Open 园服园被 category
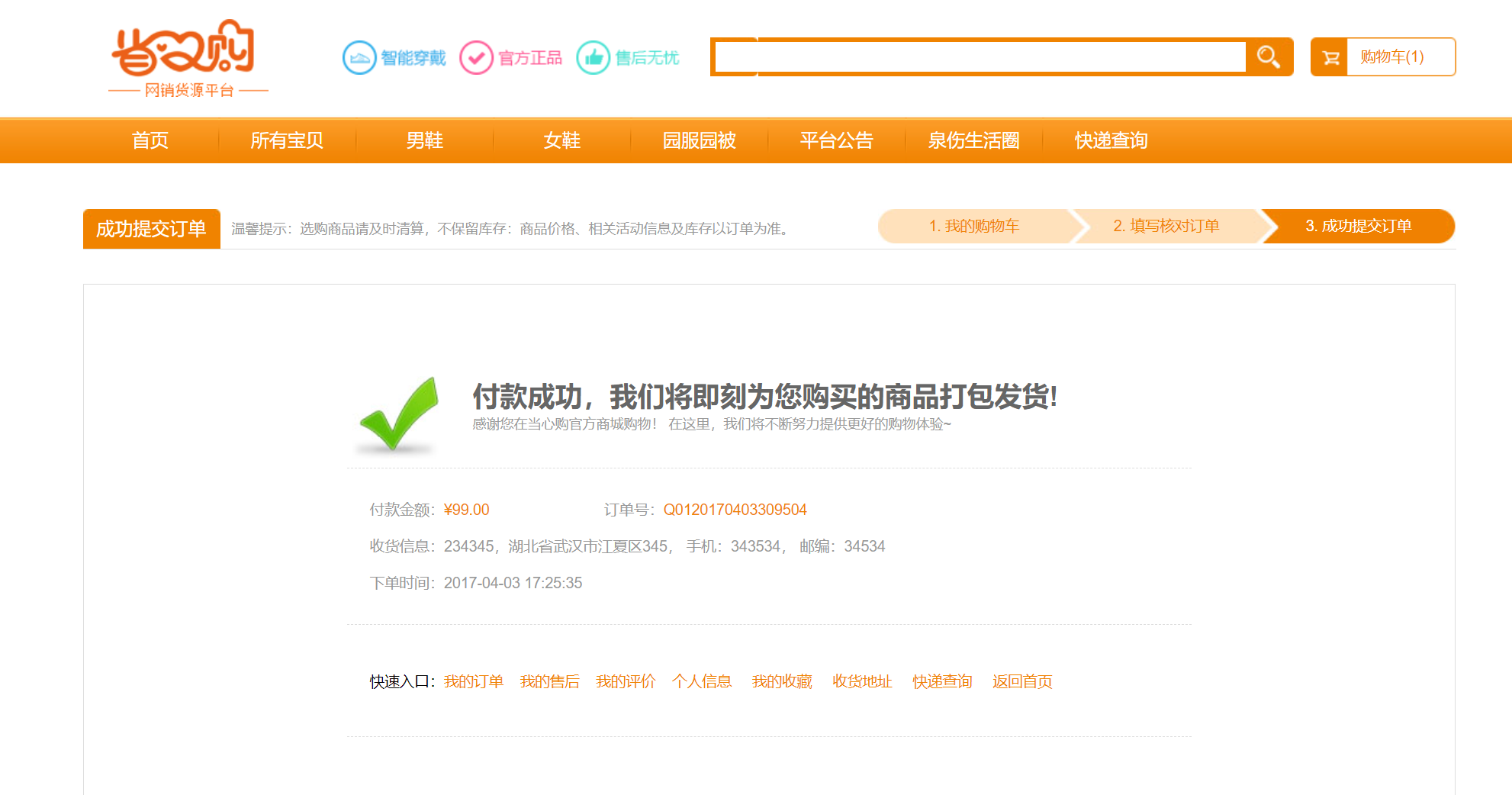Image resolution: width=1512 pixels, height=795 pixels. (700, 140)
